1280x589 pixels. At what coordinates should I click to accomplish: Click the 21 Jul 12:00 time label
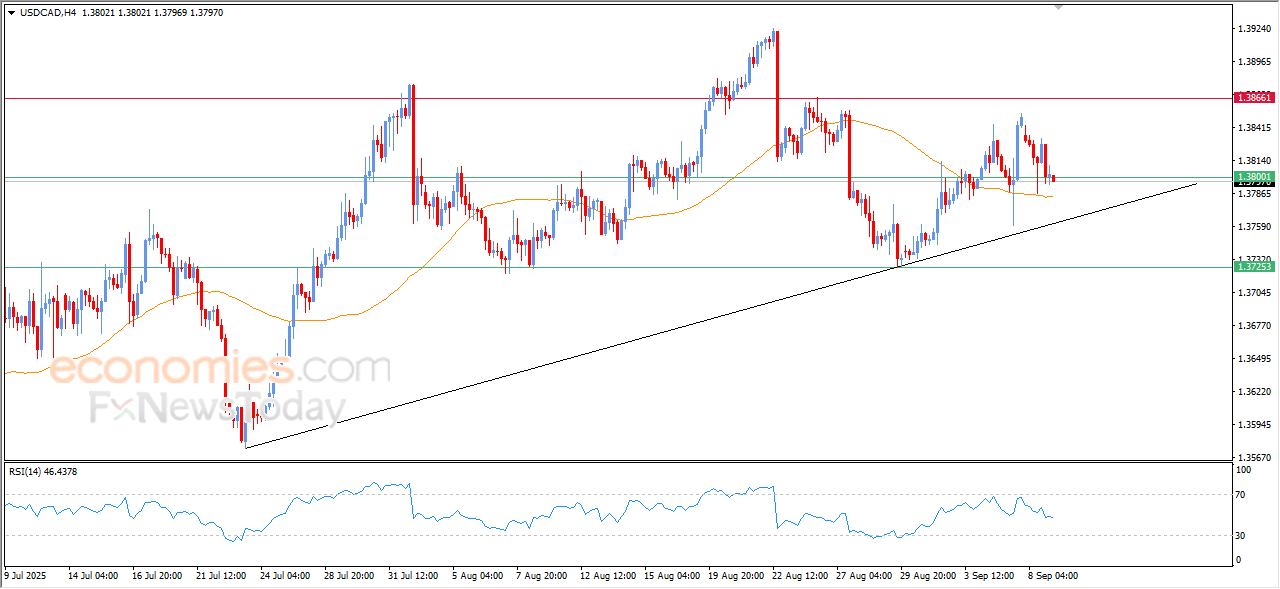221,576
